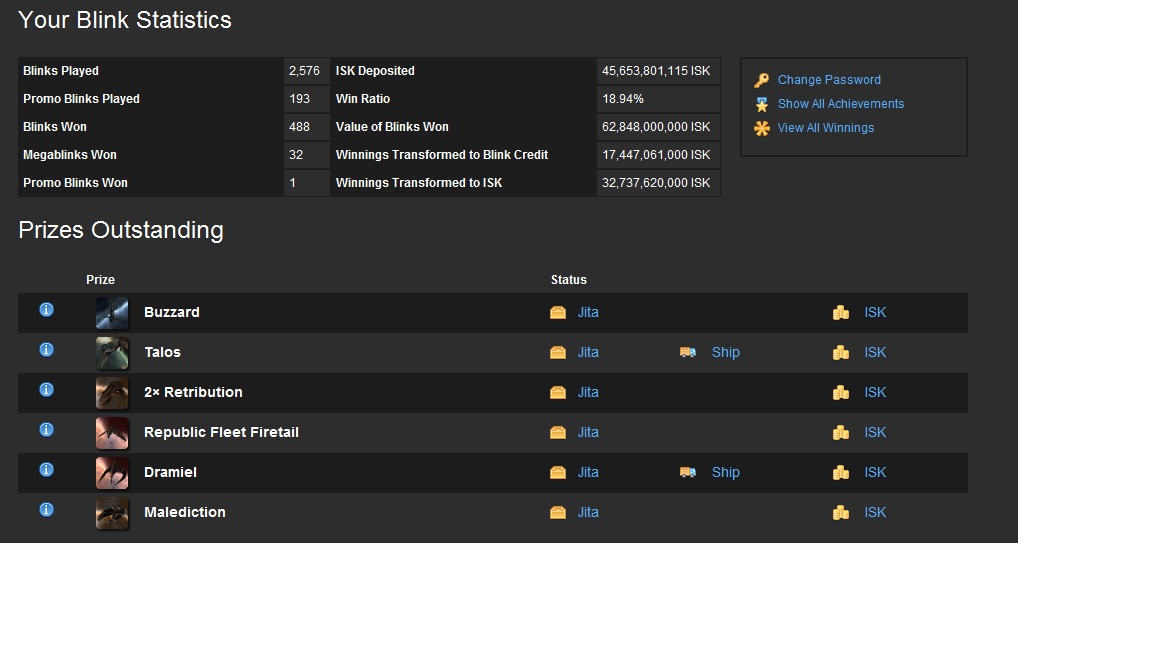Click the Republic Fleet Firetail thumbnail
Screen dimensions: 1152x648
pos(112,433)
